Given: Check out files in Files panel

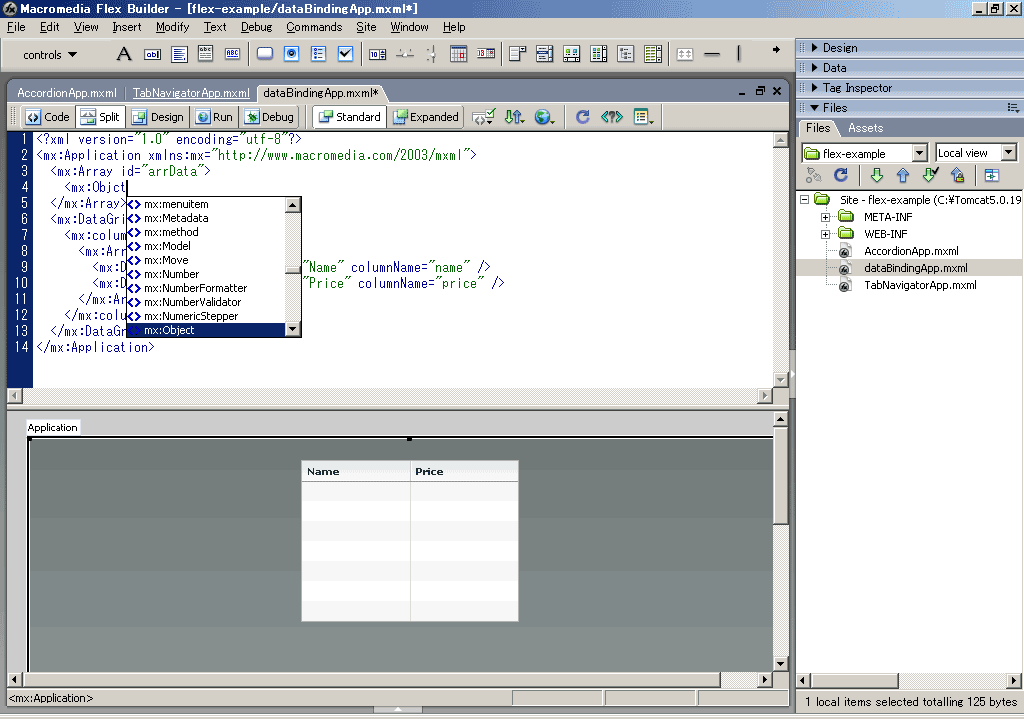Looking at the screenshot, I should pyautogui.click(x=931, y=175).
